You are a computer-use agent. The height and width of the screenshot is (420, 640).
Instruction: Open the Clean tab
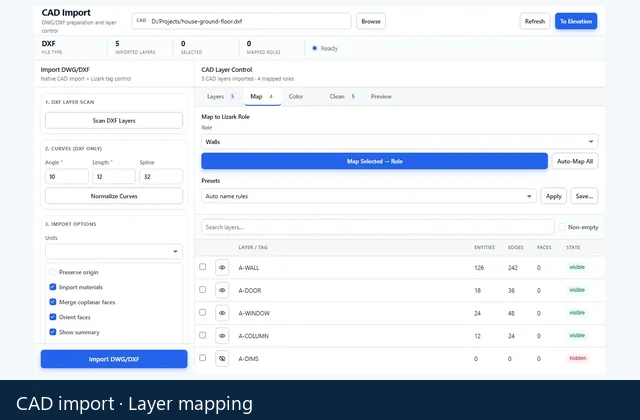[x=342, y=97]
